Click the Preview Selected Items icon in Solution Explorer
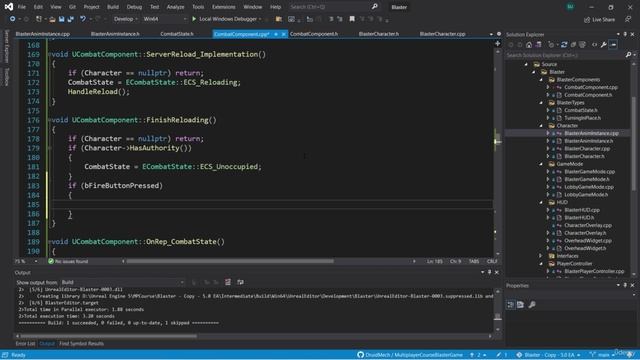Viewport: 640px width, 360px height. [x=613, y=44]
